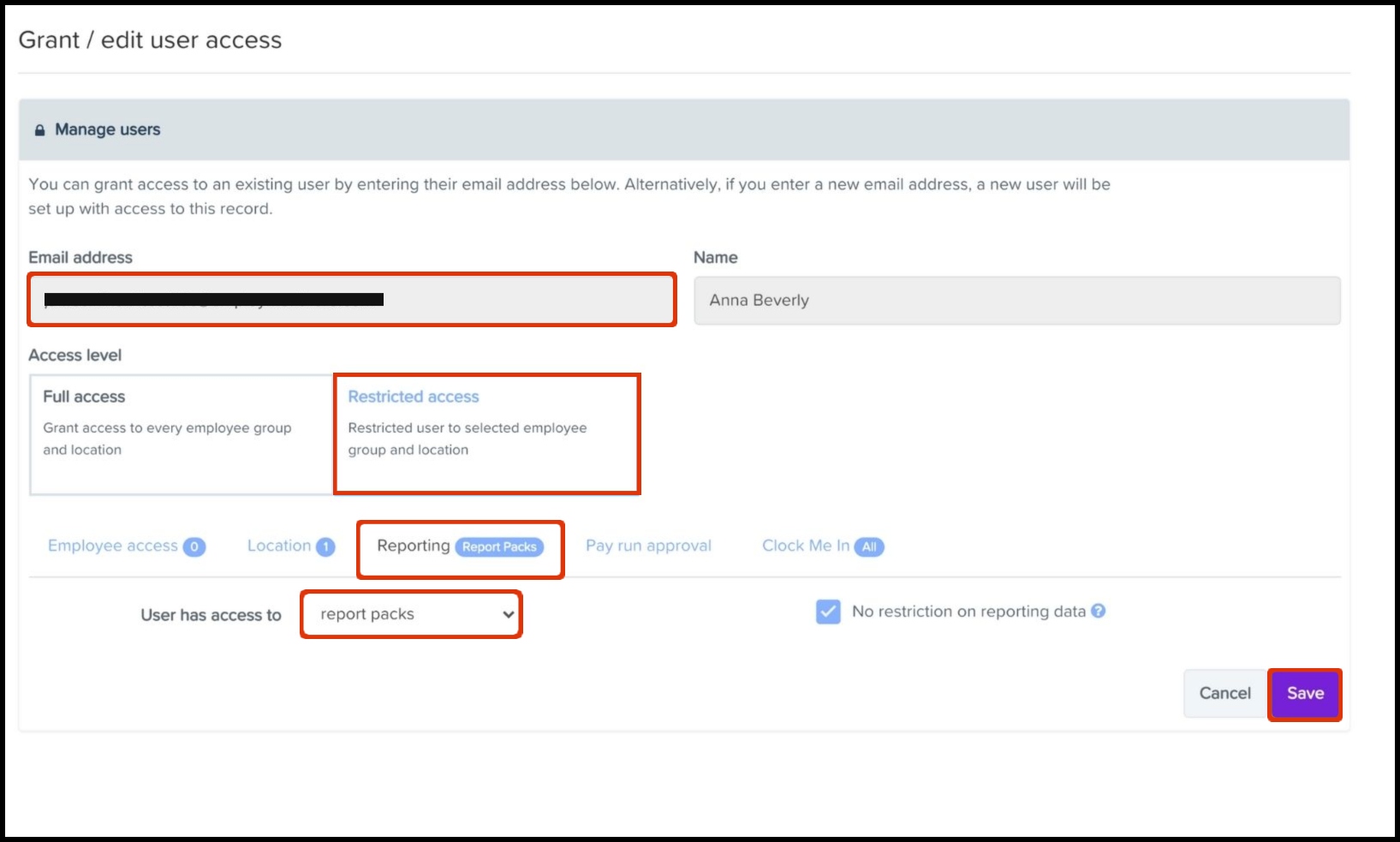Click the Report Packs badge
The width and height of the screenshot is (1400, 842).
499,546
